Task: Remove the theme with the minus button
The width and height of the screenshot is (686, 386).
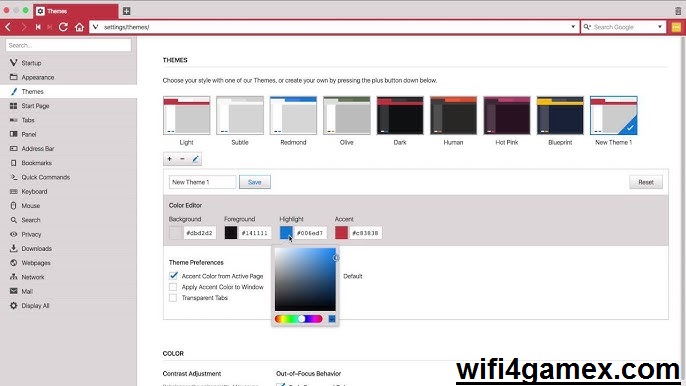Action: coord(182,159)
